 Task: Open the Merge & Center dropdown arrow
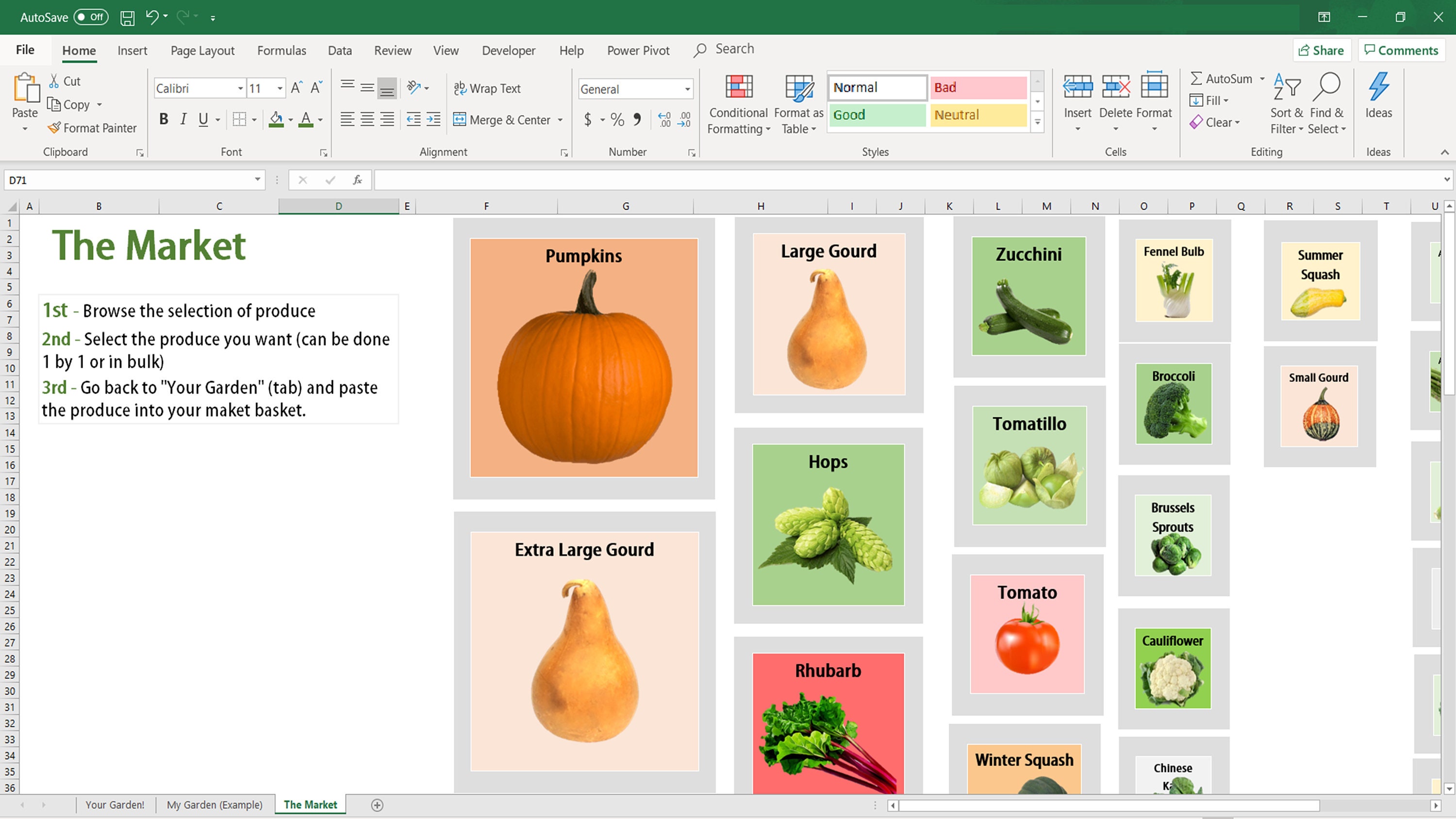[x=560, y=120]
